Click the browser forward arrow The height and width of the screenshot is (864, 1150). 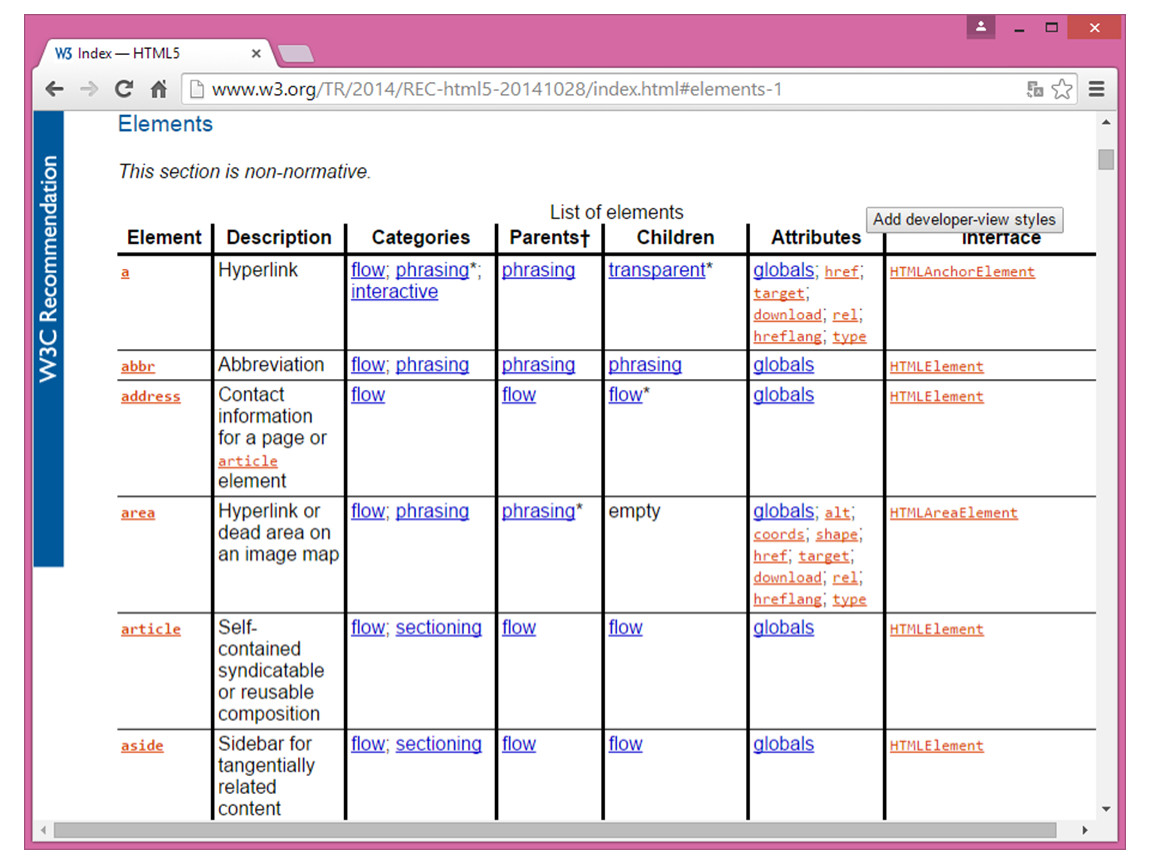[x=89, y=89]
